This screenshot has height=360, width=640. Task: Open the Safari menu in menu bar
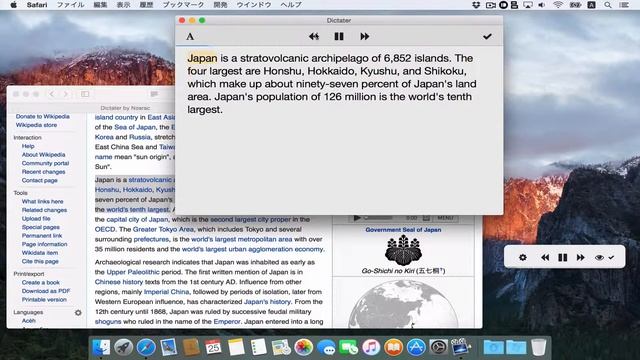[x=37, y=5]
